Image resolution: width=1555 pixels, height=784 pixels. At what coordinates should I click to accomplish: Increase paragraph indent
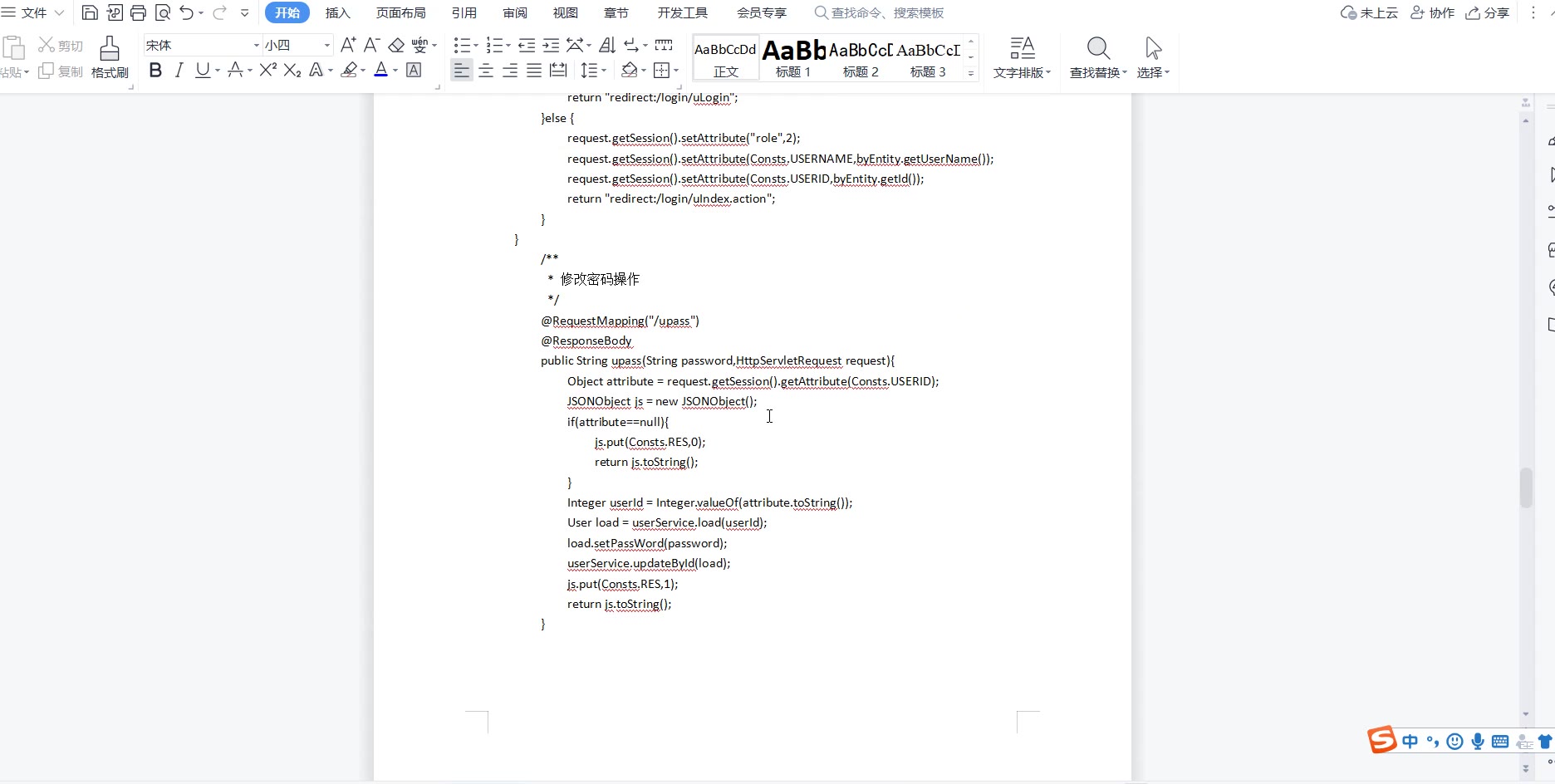click(551, 45)
